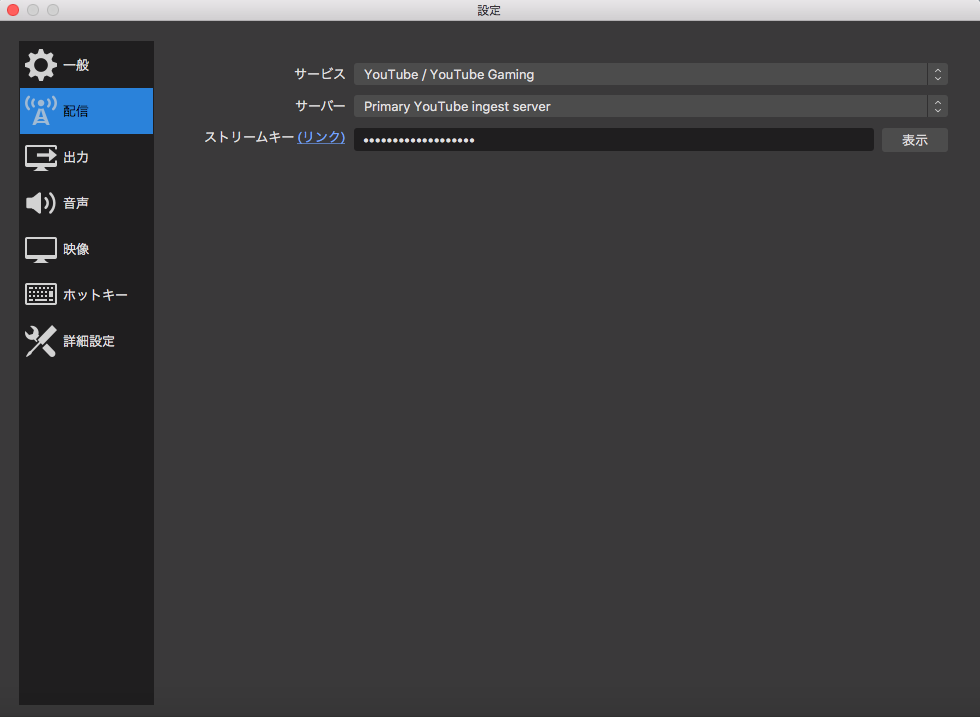This screenshot has width=980, height=717.
Task: Click the stream key password field
Action: 614,140
